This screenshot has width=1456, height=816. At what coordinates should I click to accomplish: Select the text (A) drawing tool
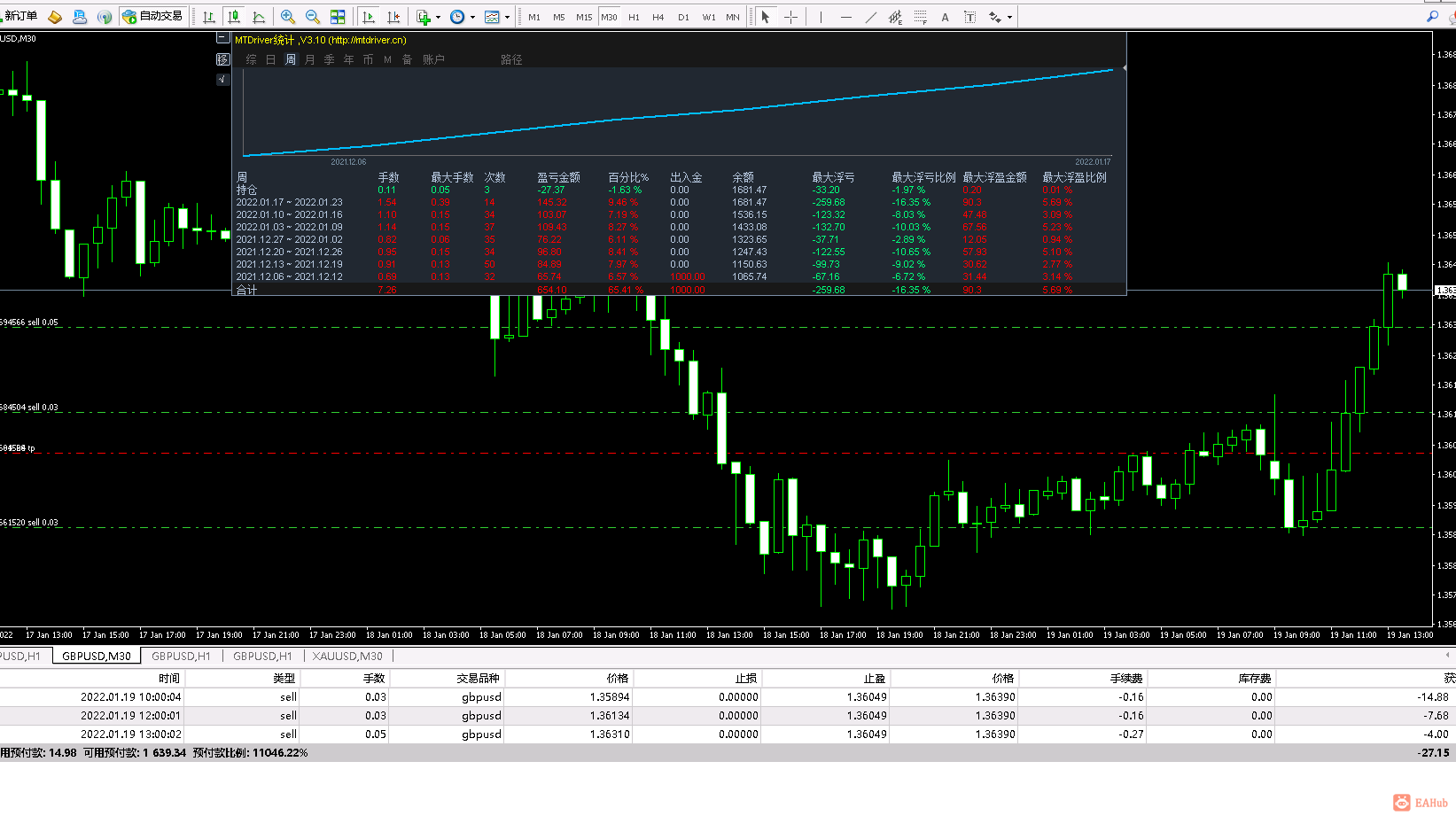(x=945, y=17)
